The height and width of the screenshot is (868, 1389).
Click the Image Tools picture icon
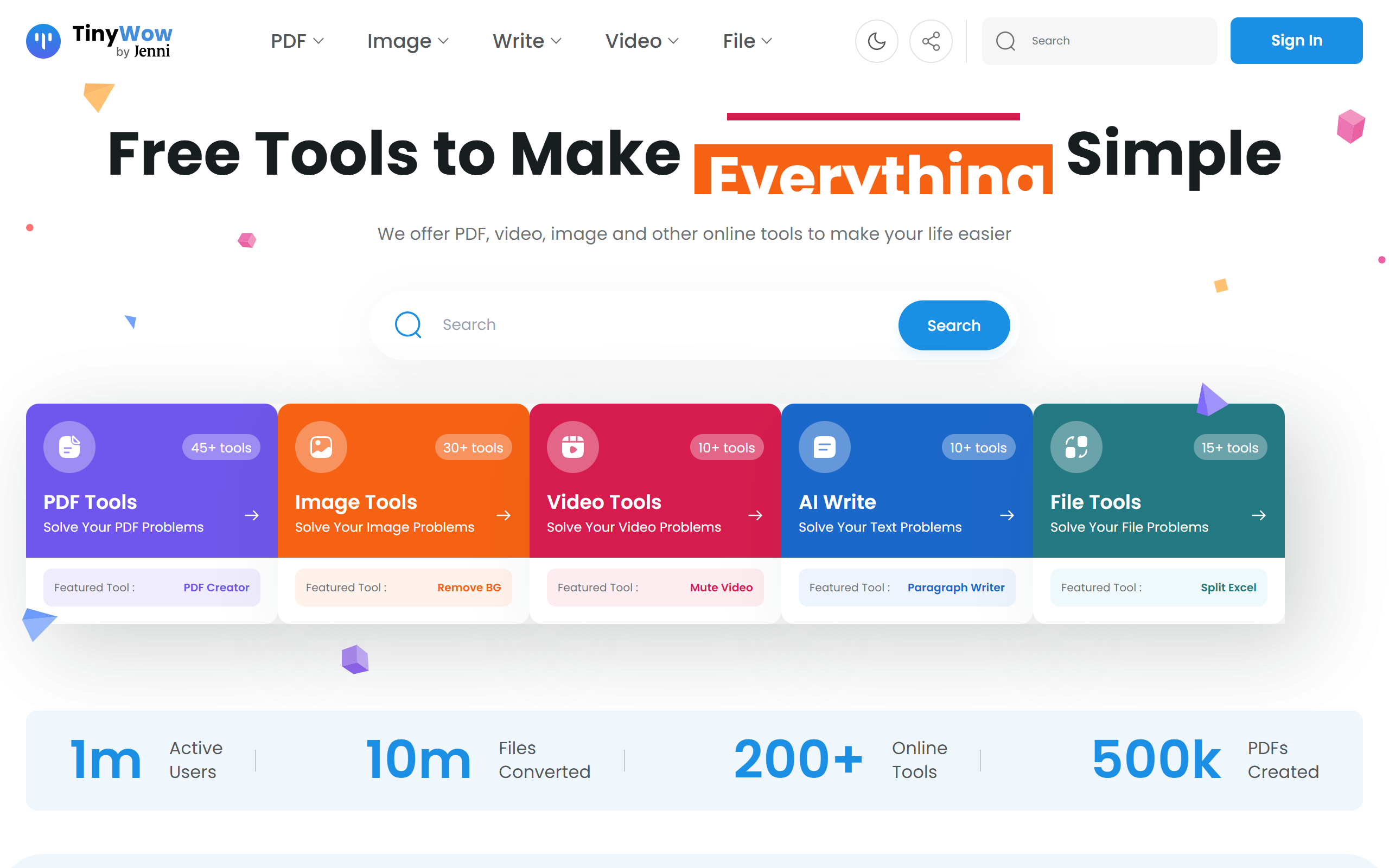(321, 446)
